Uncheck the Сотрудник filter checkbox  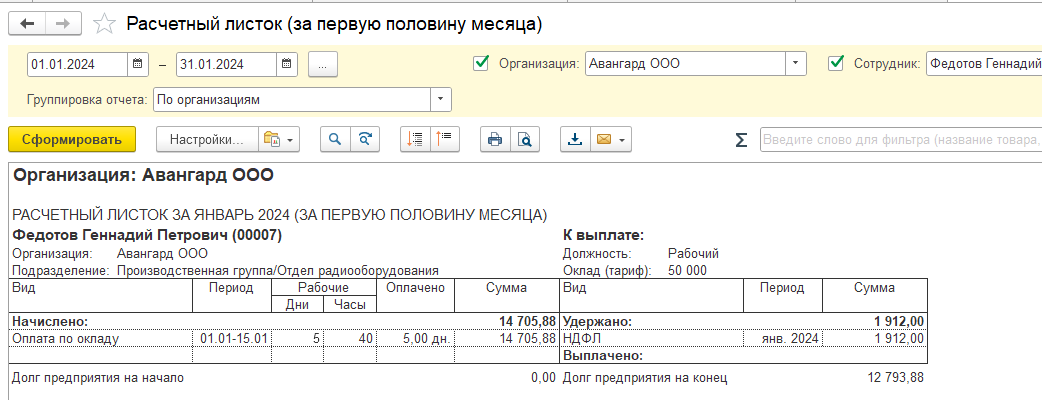tap(835, 64)
